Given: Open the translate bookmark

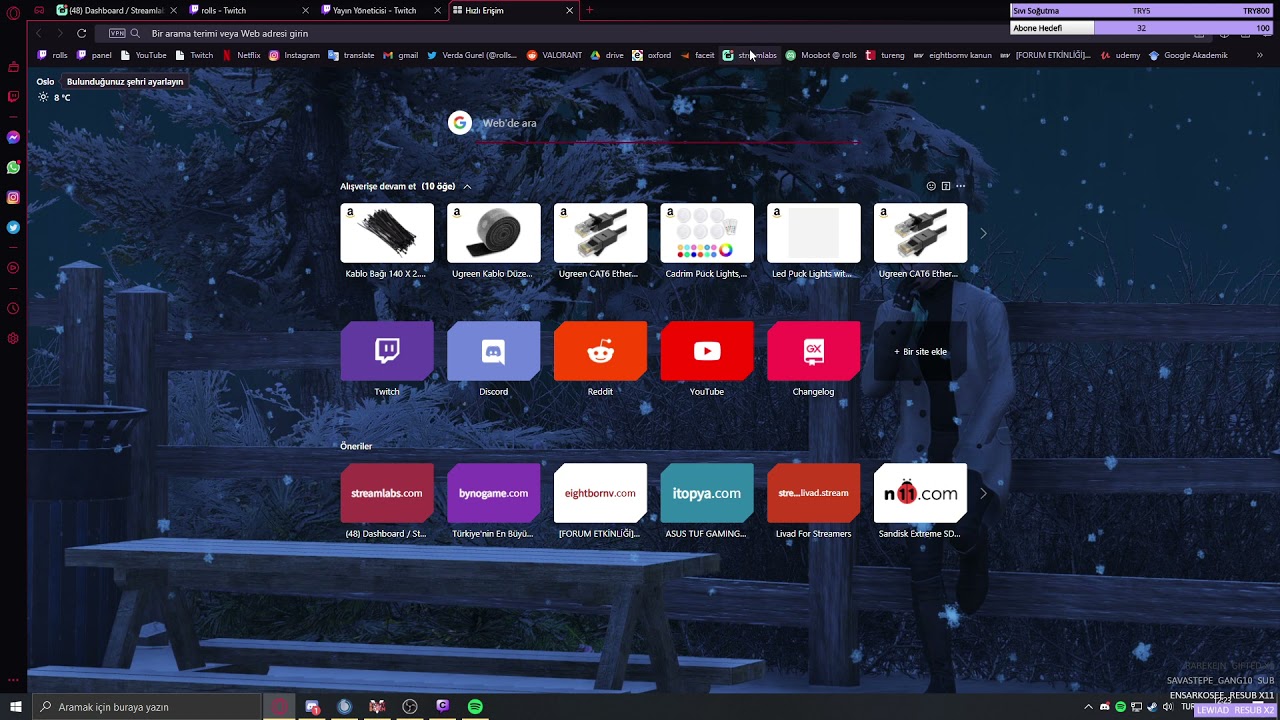Looking at the screenshot, I should [351, 55].
